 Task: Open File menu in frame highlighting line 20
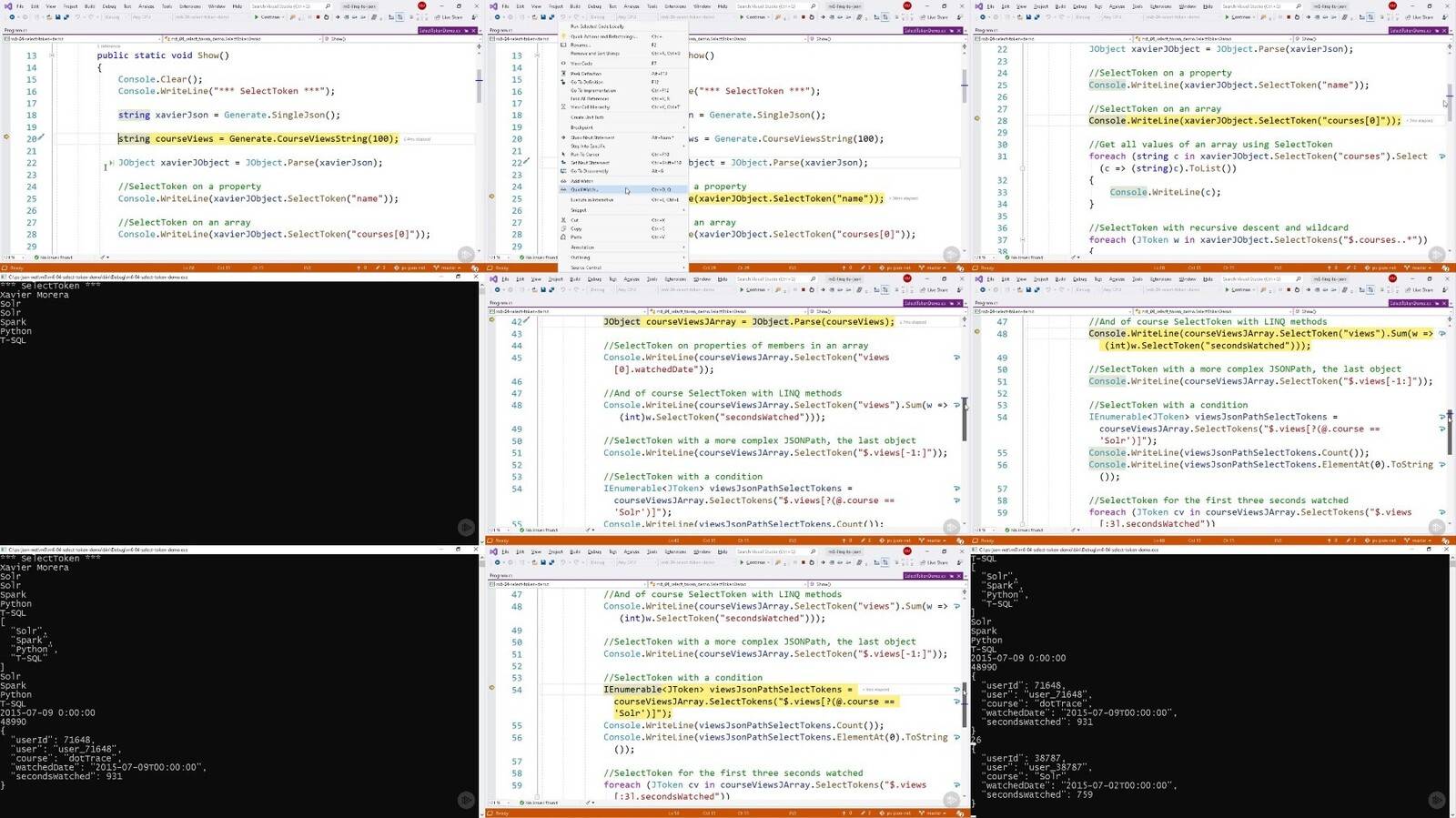click(20, 6)
